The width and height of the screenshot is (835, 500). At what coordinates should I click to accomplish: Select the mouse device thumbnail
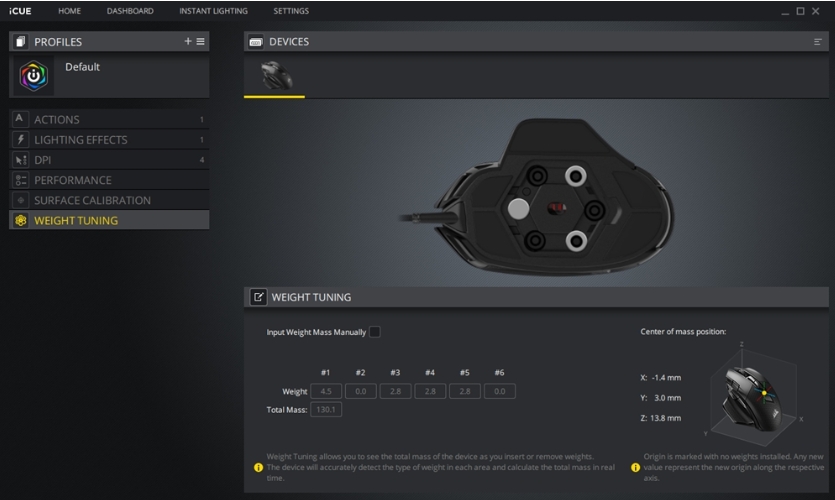[275, 76]
